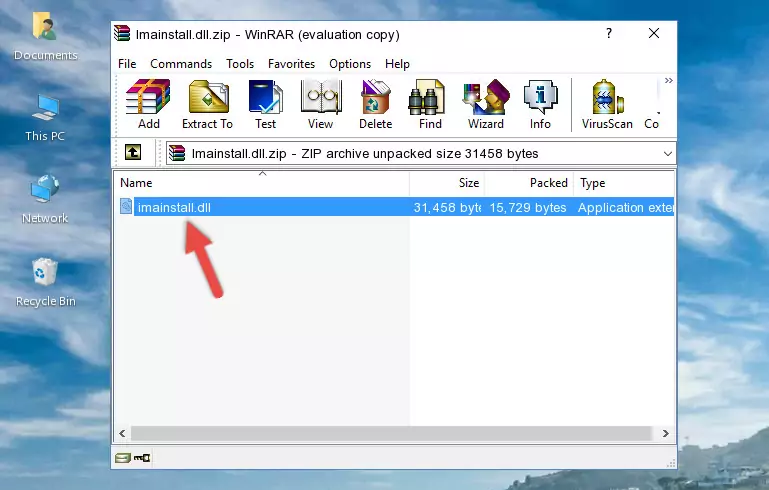Open the Favorites menu
769x490 pixels.
[x=291, y=64]
